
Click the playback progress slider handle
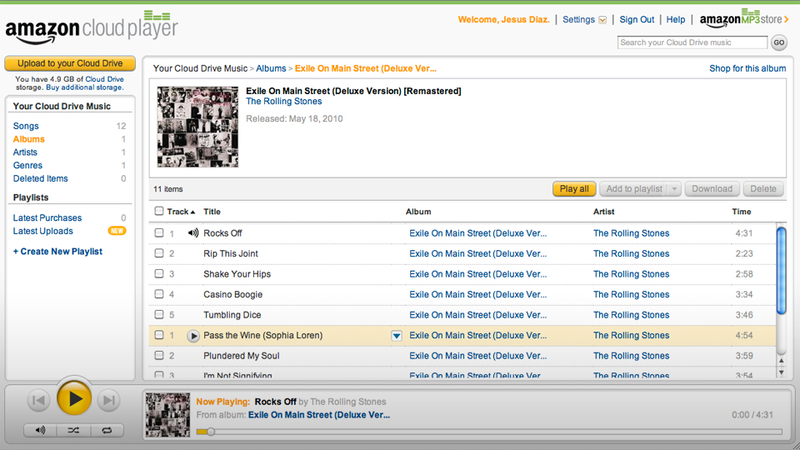[x=210, y=432]
